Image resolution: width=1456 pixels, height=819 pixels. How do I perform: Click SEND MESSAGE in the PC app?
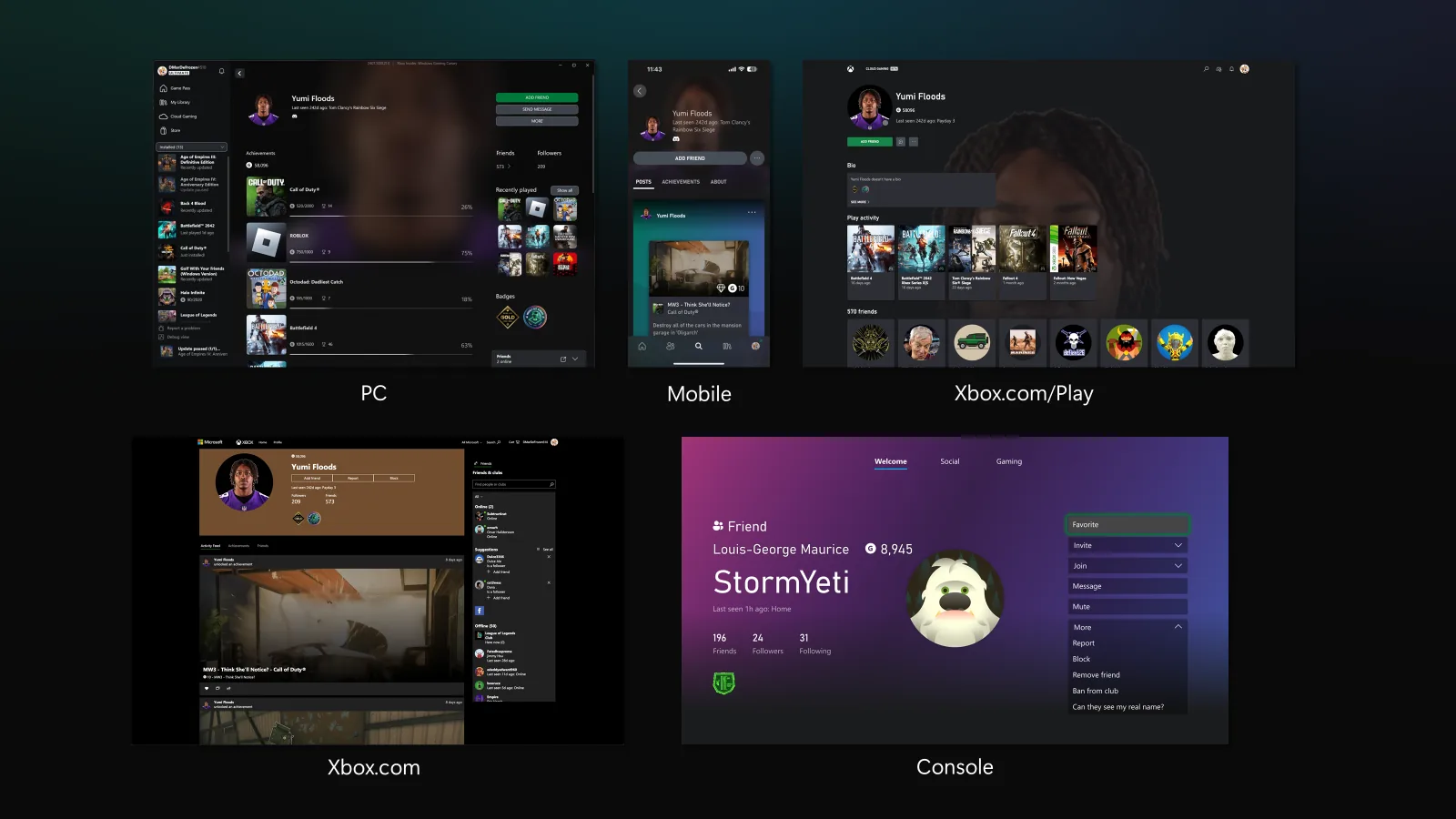(537, 109)
